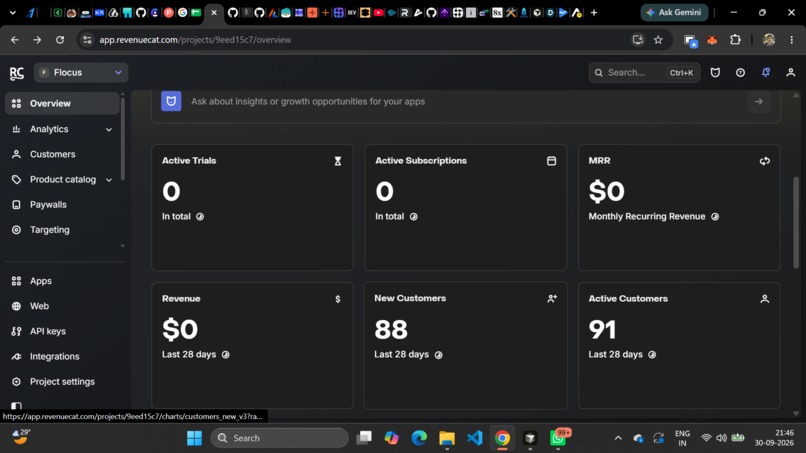806x453 pixels.
Task: Open Apps in the sidebar
Action: [41, 281]
